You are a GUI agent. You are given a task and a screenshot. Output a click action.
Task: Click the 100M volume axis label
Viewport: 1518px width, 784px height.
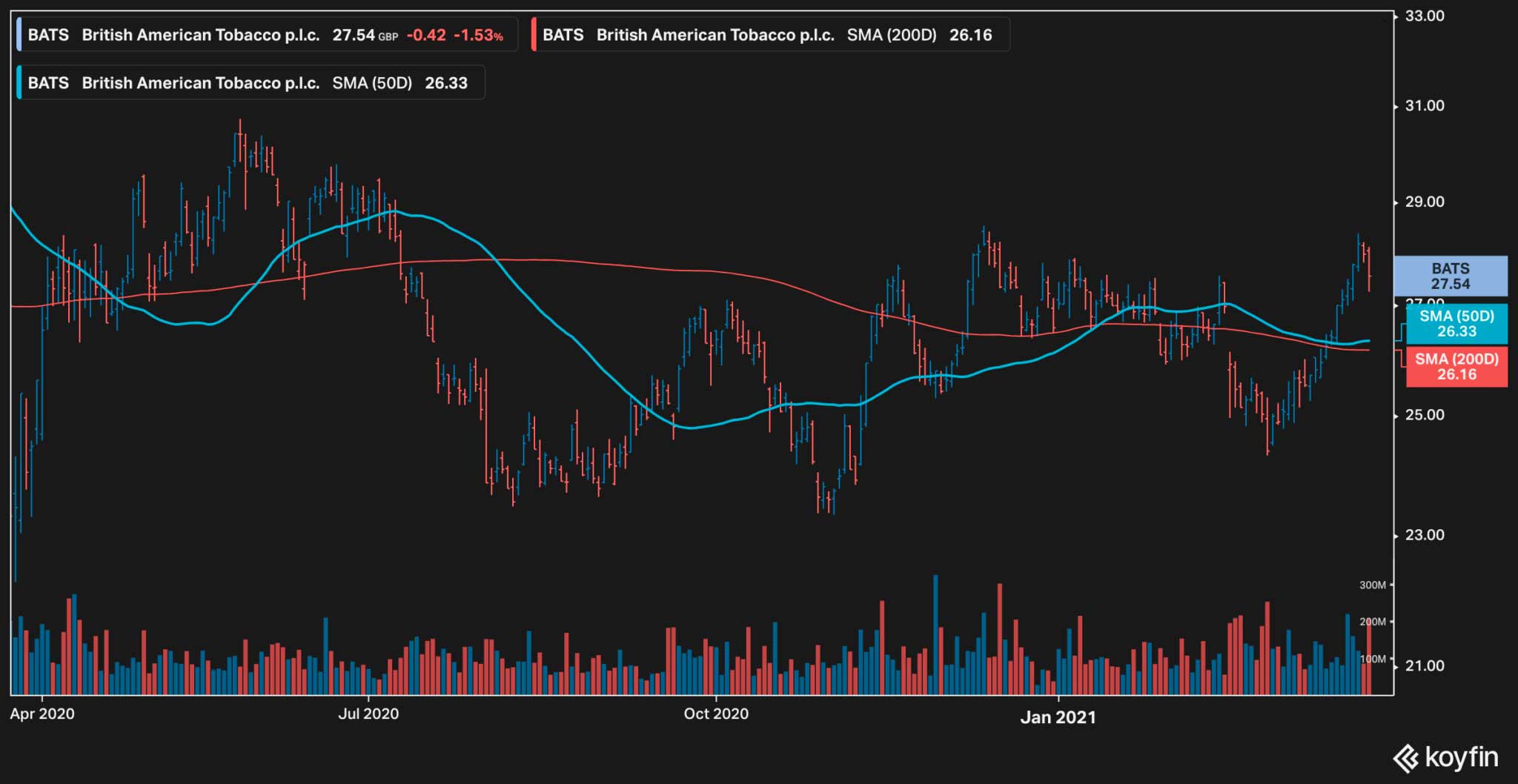click(x=1372, y=659)
